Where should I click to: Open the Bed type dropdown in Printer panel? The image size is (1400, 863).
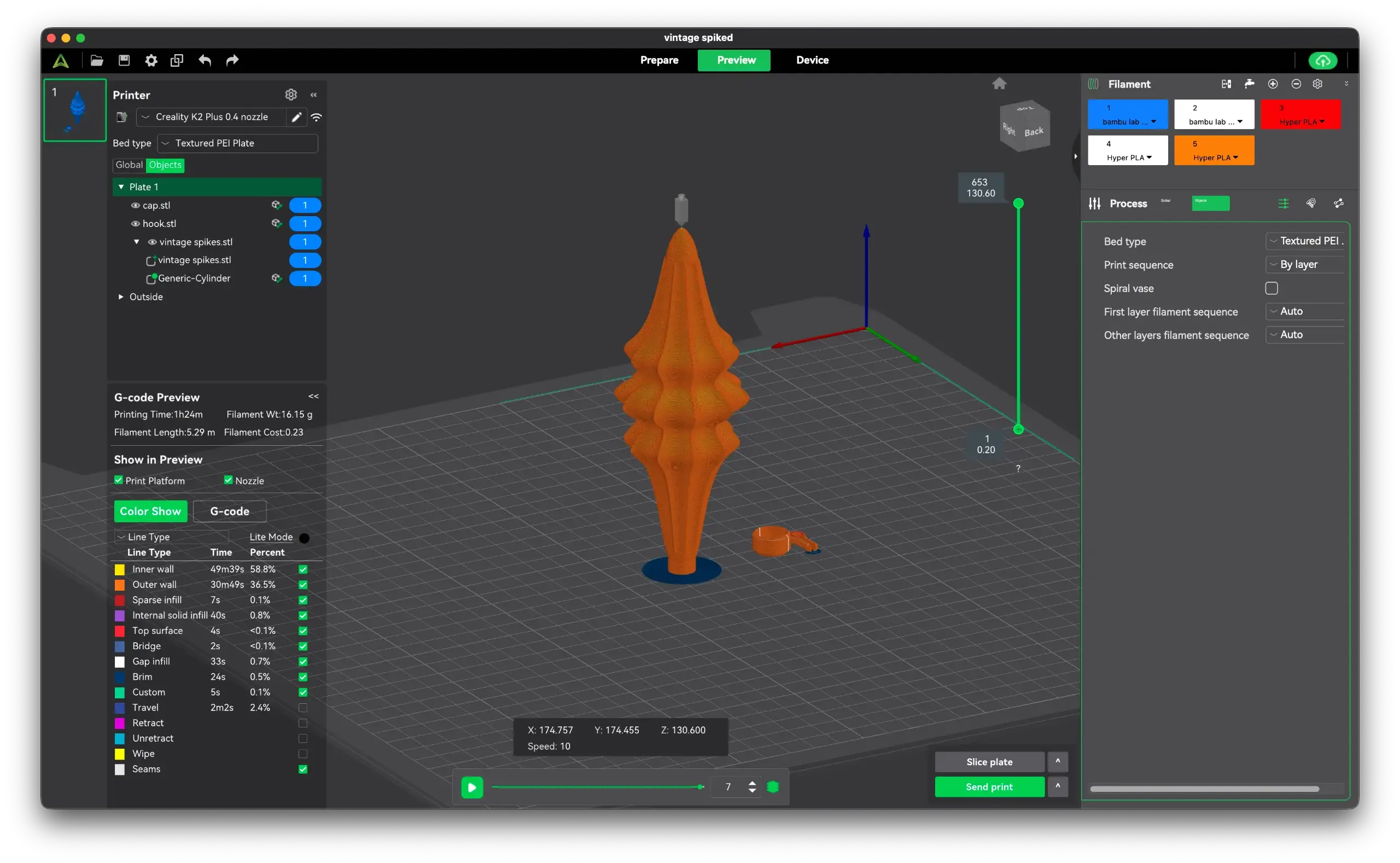(237, 143)
